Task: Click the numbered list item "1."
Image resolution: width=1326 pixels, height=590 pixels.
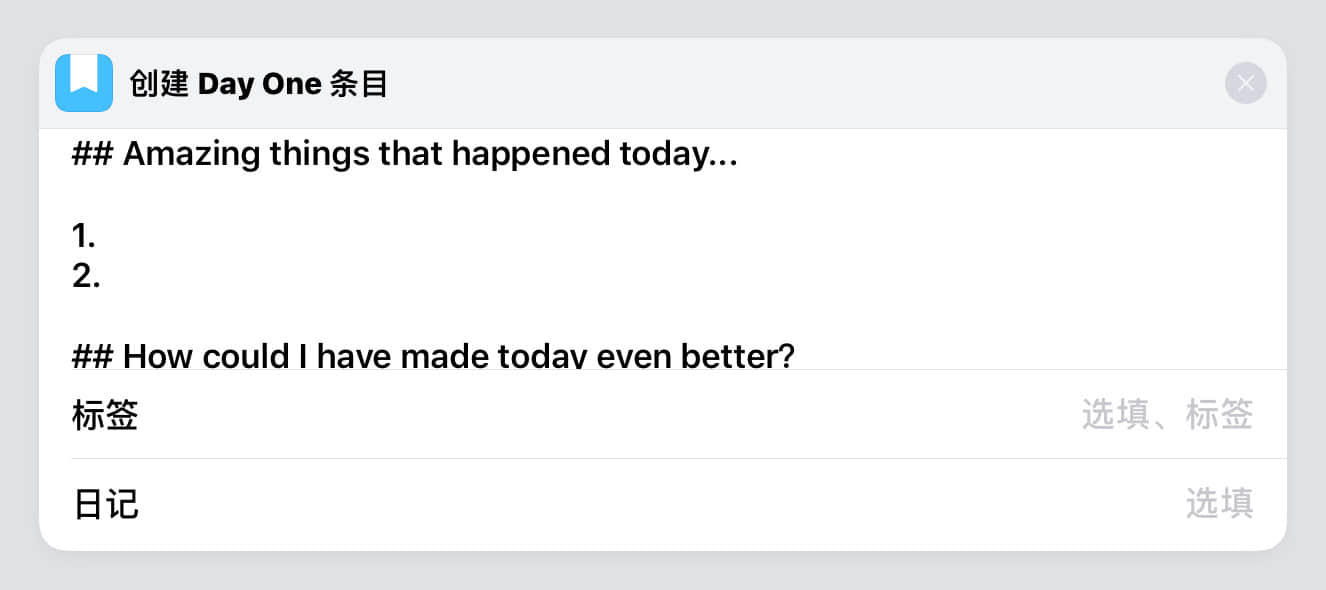Action: click(84, 236)
